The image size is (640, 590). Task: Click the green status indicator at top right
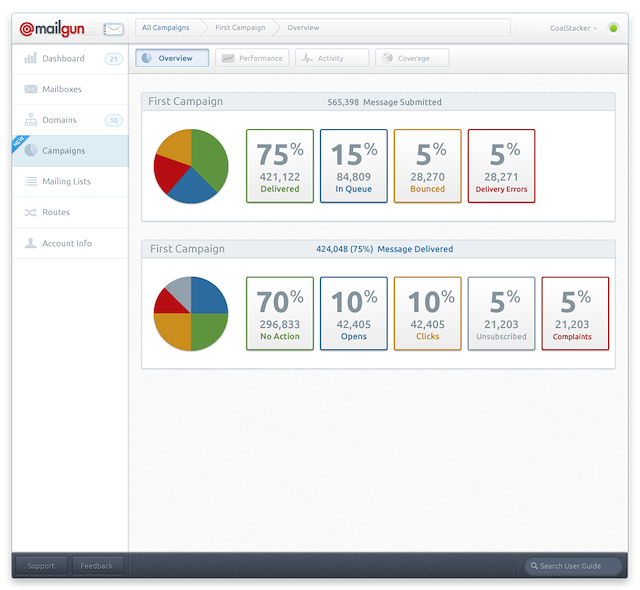[613, 28]
